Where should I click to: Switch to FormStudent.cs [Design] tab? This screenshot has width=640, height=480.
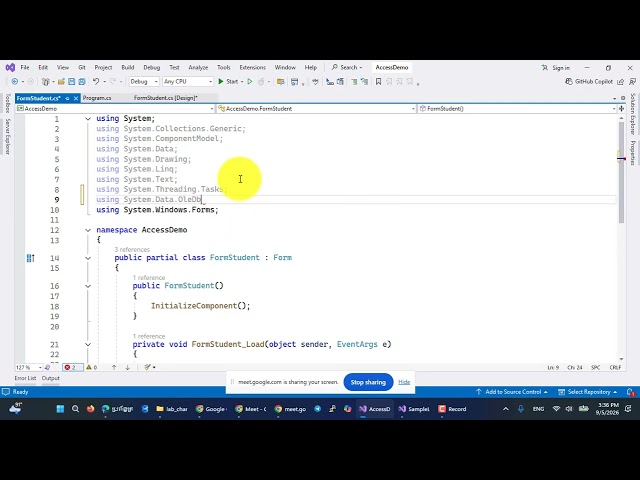[166, 98]
